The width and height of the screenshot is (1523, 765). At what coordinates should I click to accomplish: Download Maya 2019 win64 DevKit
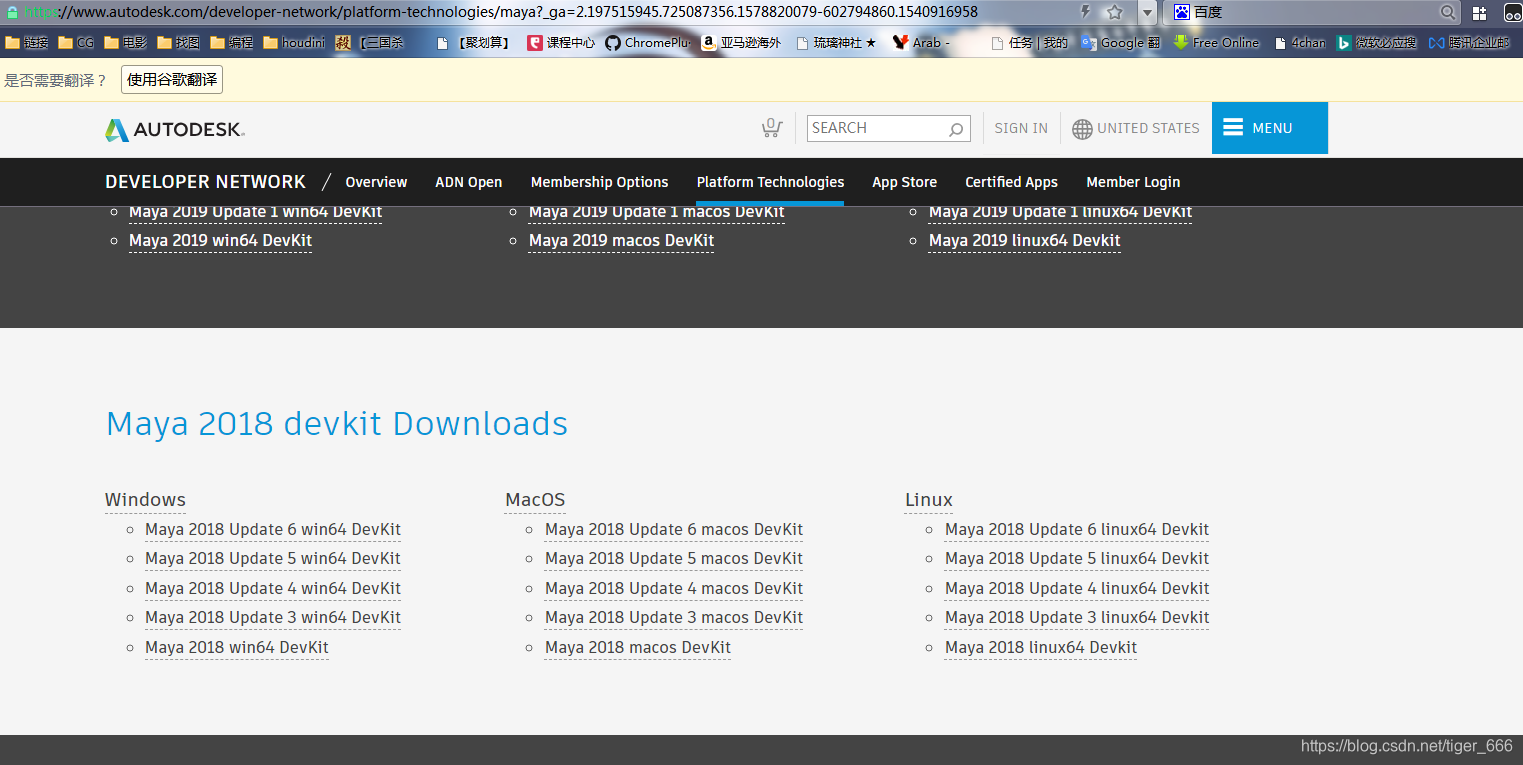pos(221,241)
